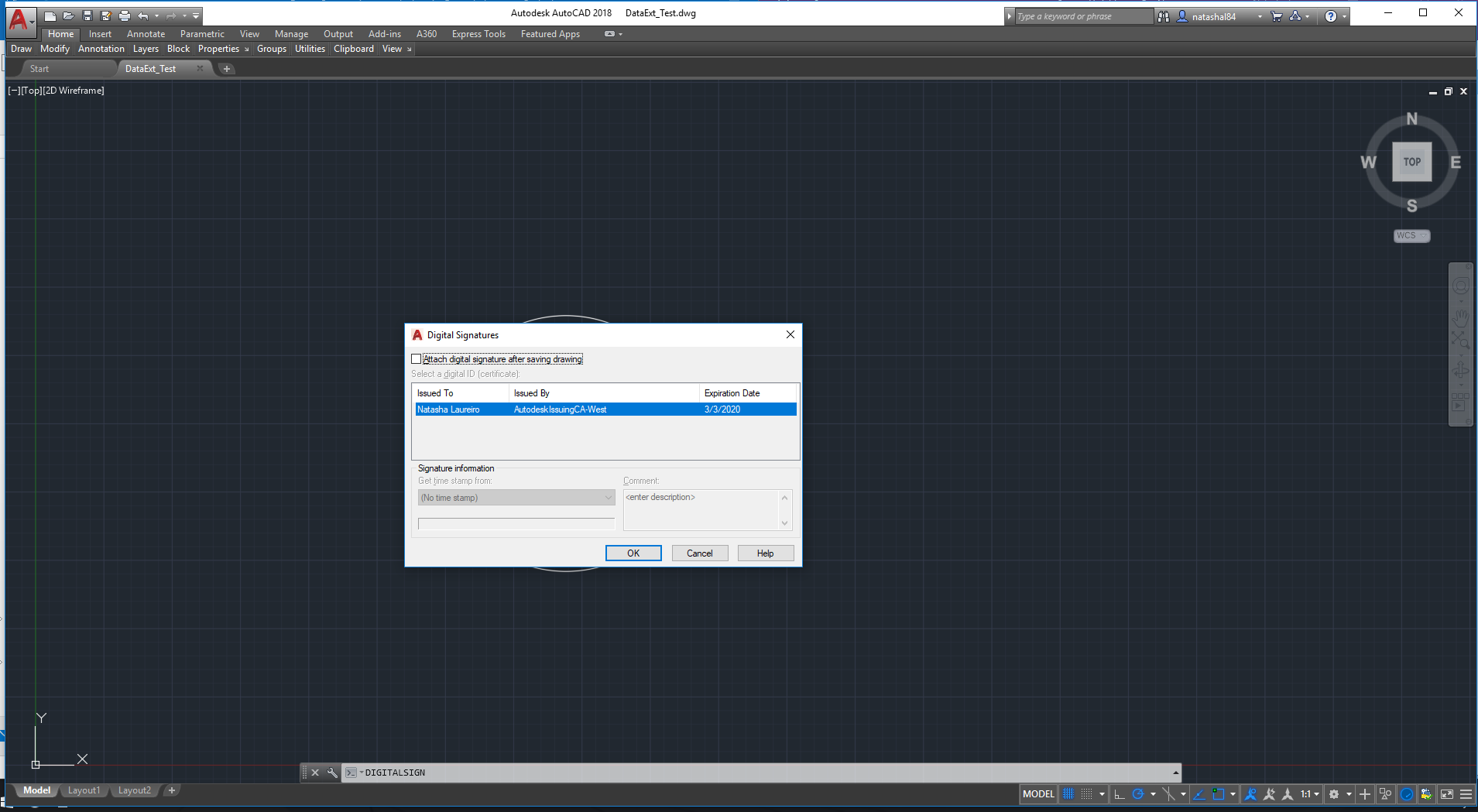This screenshot has width=1478, height=812.
Task: Click the binoculars search icon
Action: point(1164,16)
